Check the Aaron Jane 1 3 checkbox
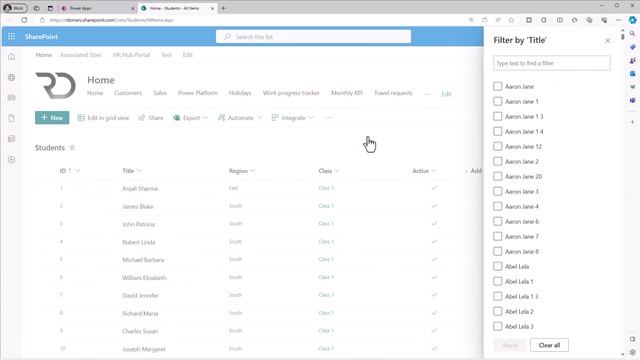This screenshot has width=640, height=360. tap(497, 116)
